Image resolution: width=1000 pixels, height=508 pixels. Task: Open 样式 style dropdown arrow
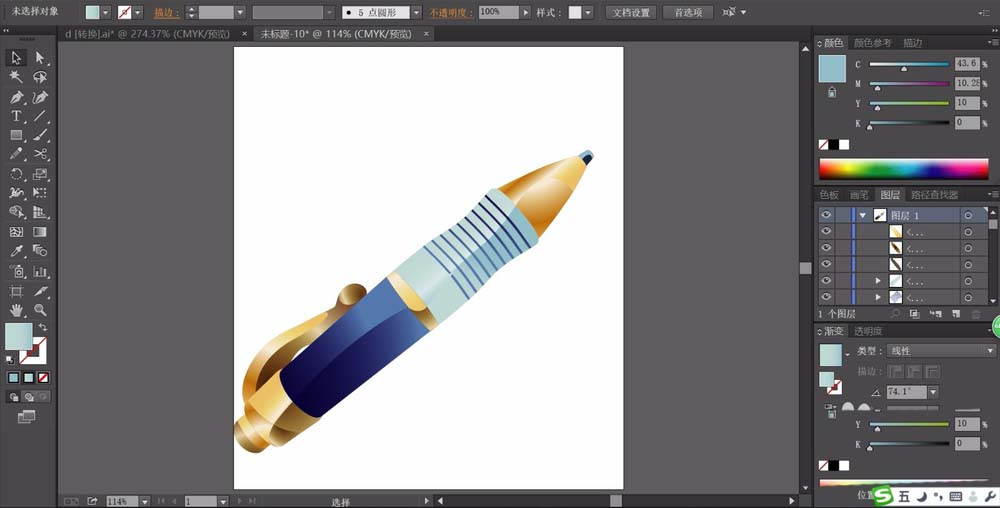pyautogui.click(x=588, y=12)
